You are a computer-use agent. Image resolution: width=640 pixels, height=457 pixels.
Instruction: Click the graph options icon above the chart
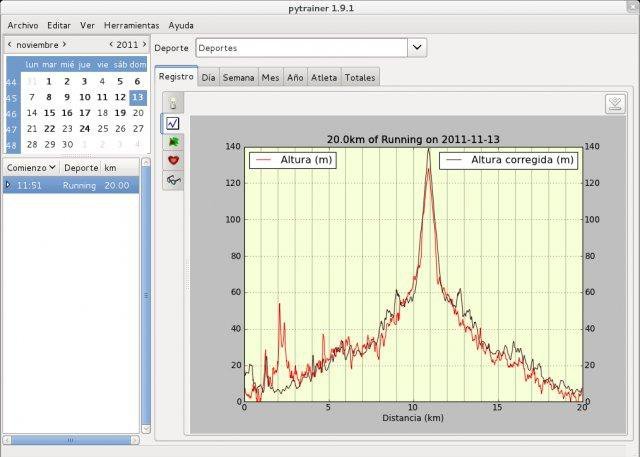615,103
